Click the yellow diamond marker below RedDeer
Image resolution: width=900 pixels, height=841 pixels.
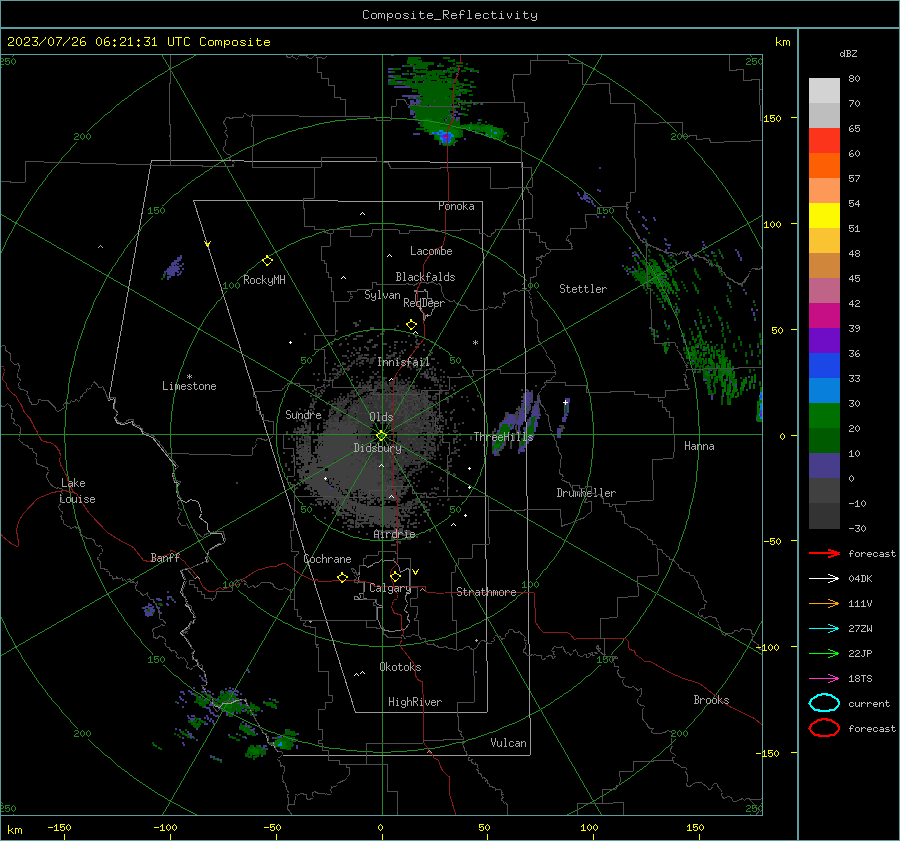[x=412, y=325]
